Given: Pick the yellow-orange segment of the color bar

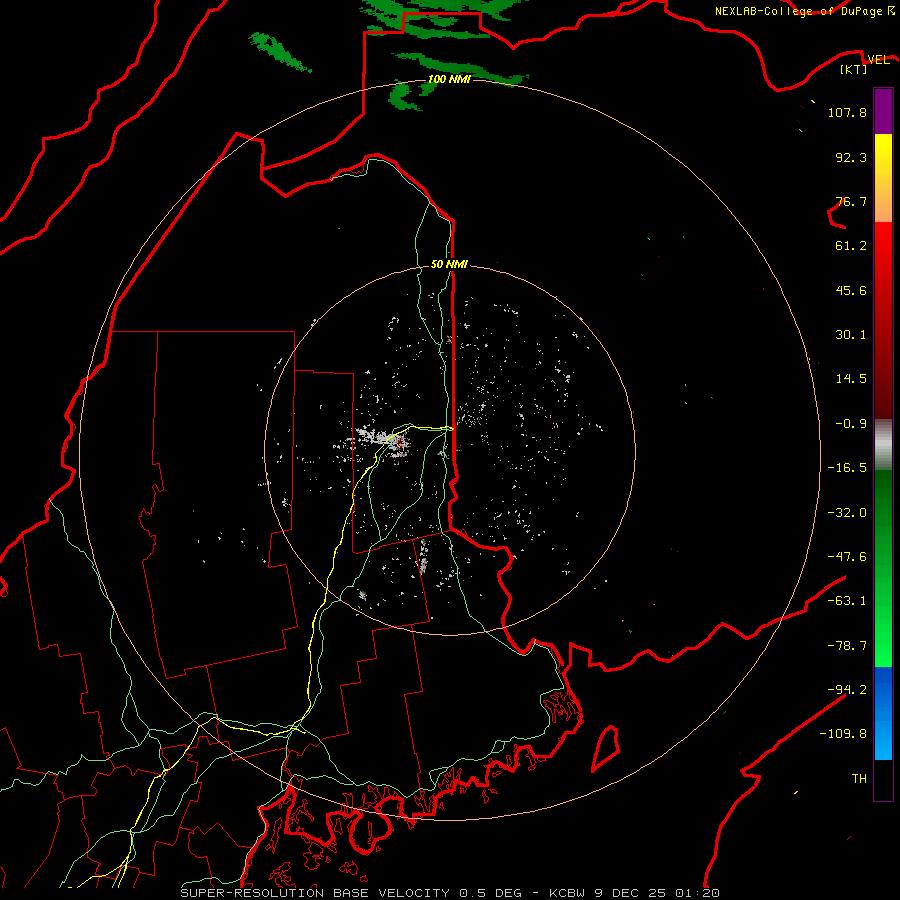Looking at the screenshot, I should click(x=883, y=178).
